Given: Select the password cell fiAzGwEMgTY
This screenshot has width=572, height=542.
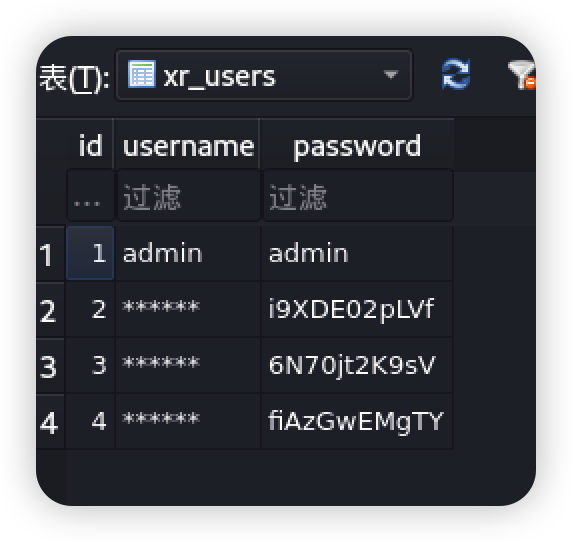Looking at the screenshot, I should click(357, 421).
